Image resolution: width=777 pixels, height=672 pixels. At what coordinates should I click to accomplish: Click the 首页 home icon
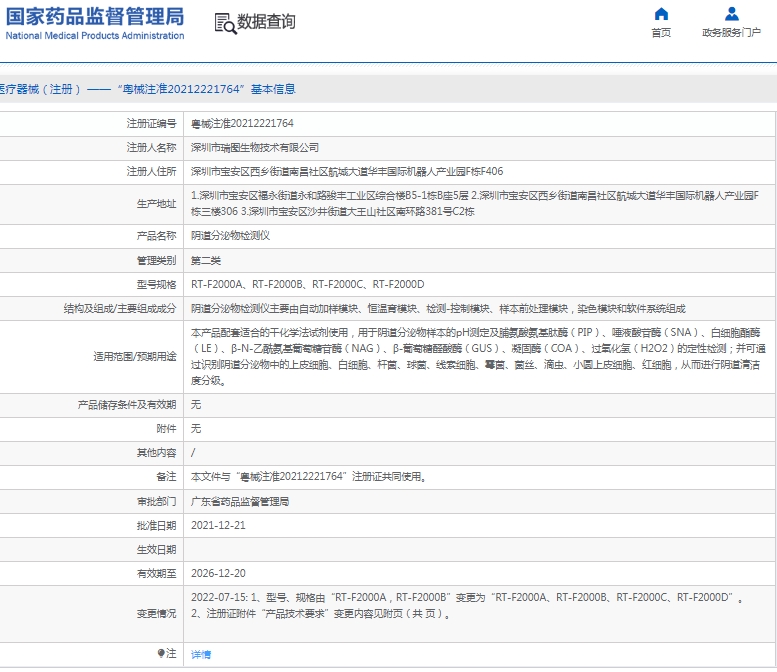coord(661,14)
